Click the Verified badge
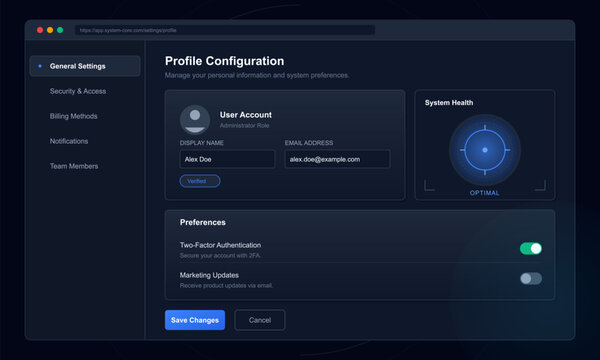The height and width of the screenshot is (360, 600). point(200,181)
